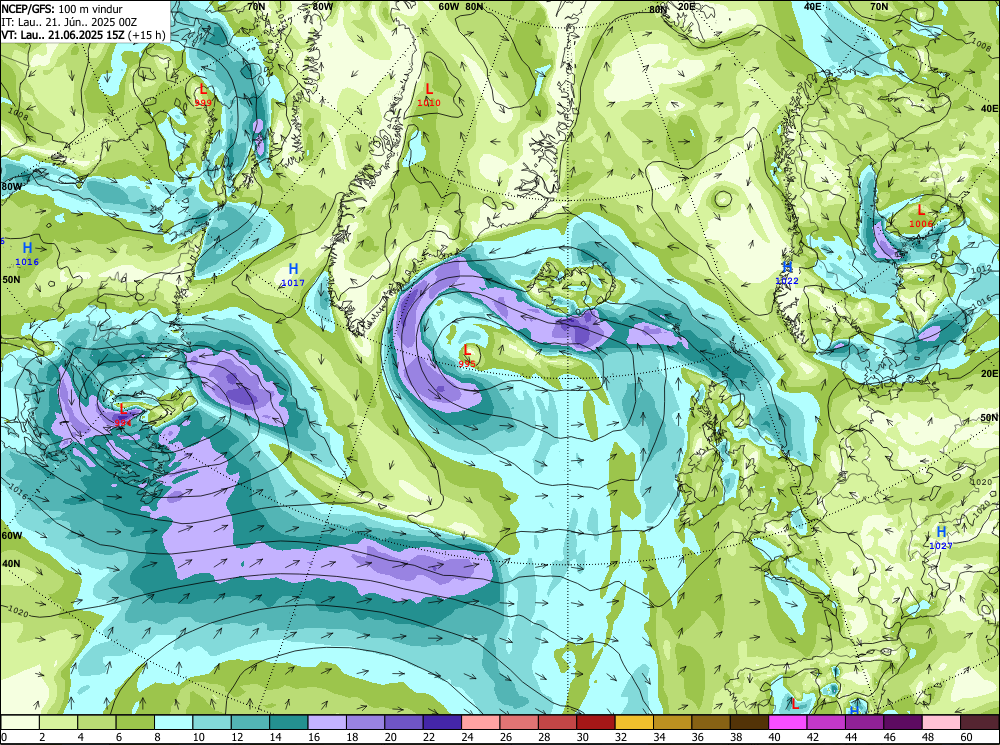The height and width of the screenshot is (745, 1000).
Task: Pick the olive green 6–8 legend swatch
Action: pyautogui.click(x=135, y=722)
